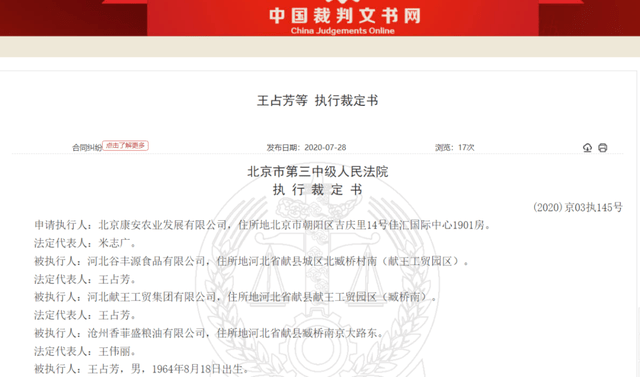
Task: Click the line 法定代表人：王伟丽
Action: coord(85,351)
